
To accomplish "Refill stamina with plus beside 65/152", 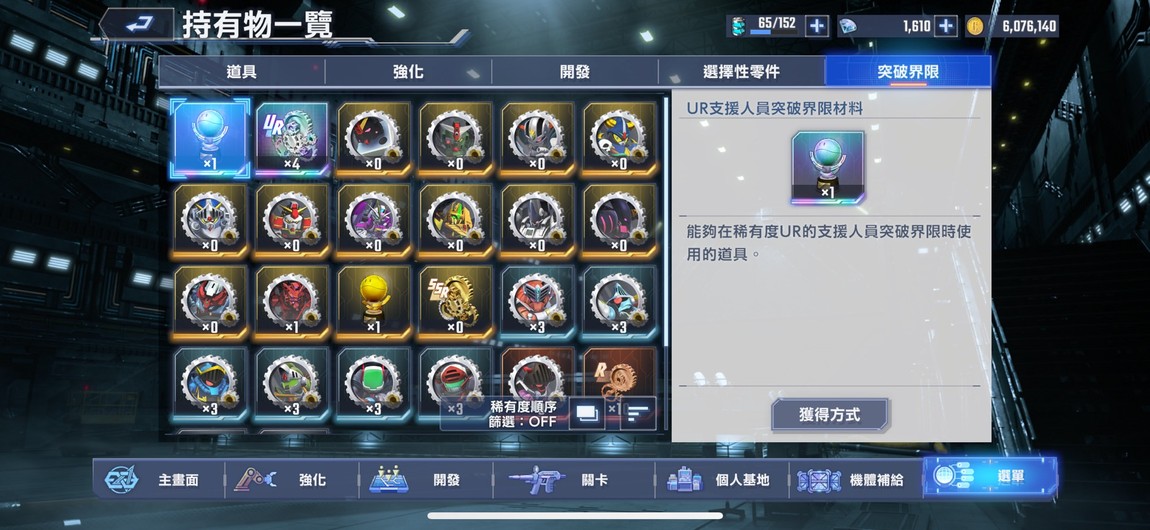I will (x=816, y=26).
